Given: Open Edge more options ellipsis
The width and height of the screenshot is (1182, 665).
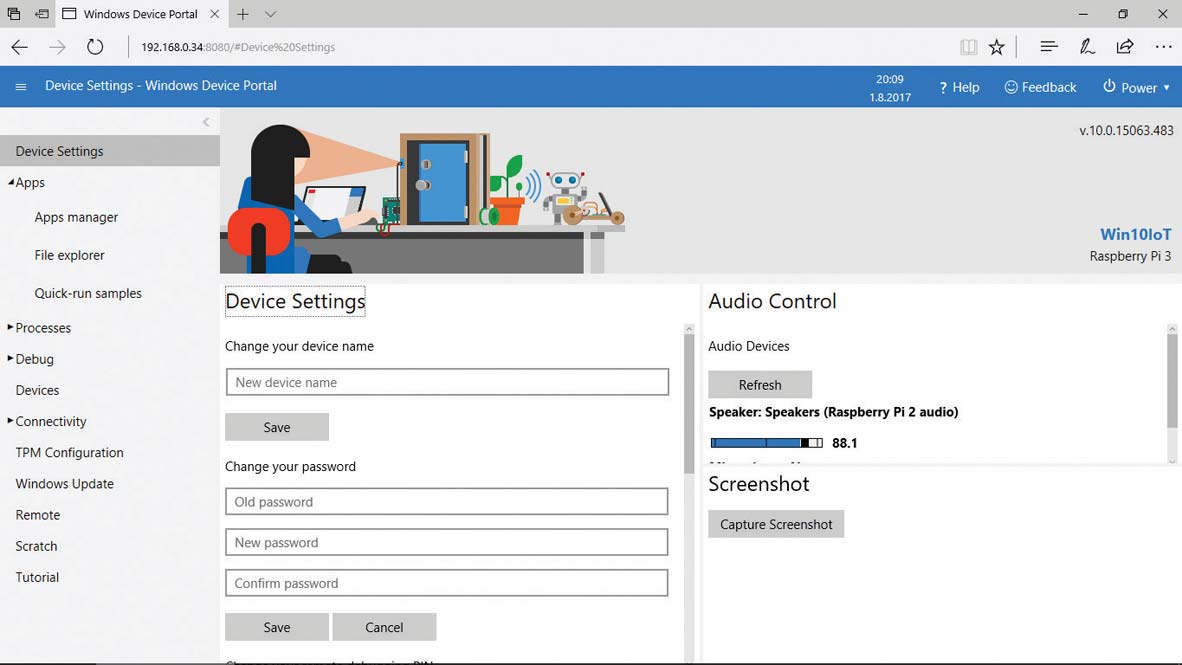Looking at the screenshot, I should (x=1163, y=47).
